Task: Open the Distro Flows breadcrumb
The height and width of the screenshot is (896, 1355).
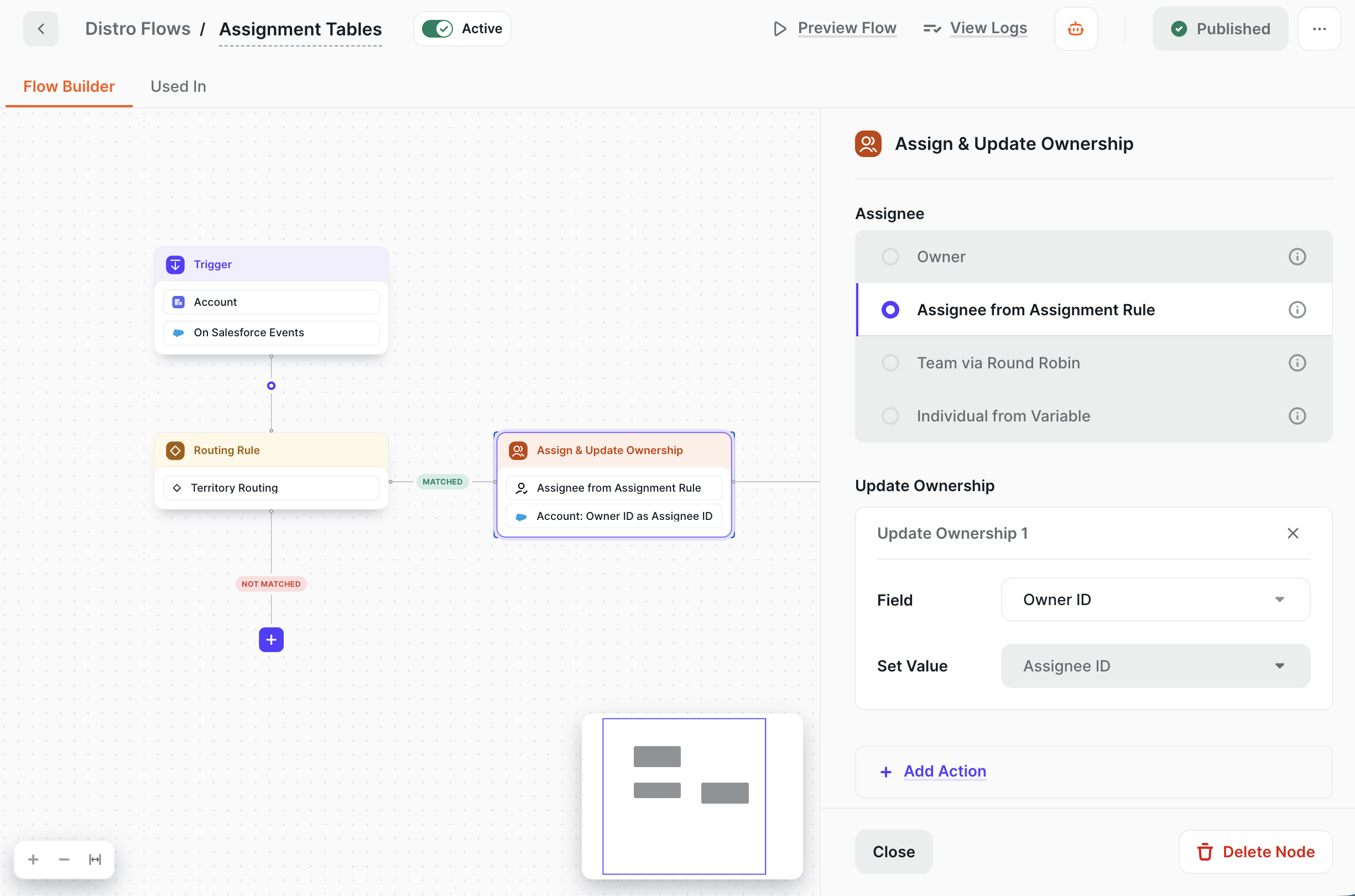Action: [x=138, y=29]
